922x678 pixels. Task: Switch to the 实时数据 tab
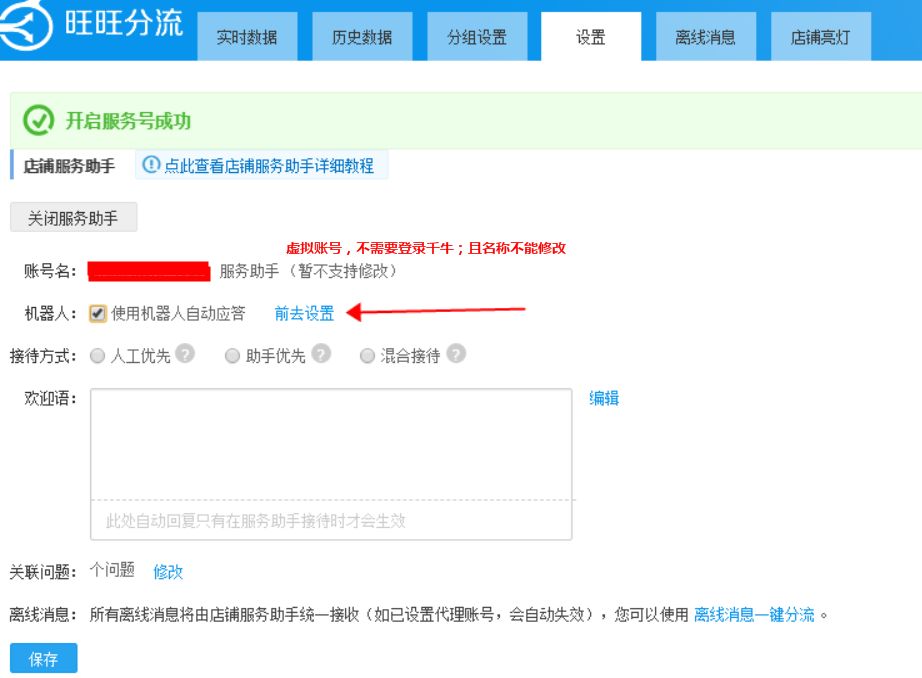(x=247, y=37)
